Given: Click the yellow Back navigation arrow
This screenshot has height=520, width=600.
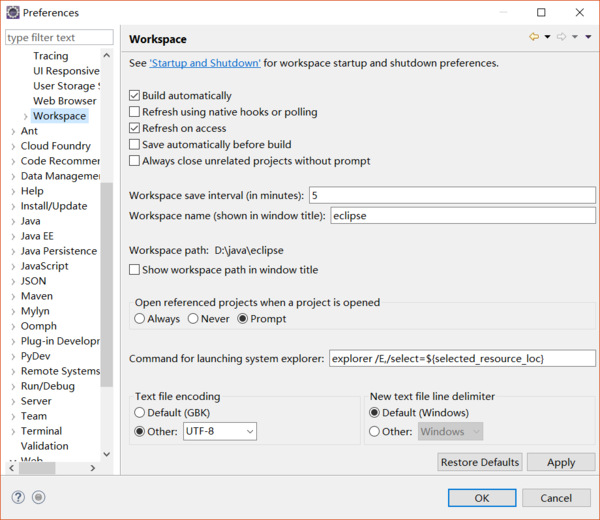Looking at the screenshot, I should [x=534, y=37].
